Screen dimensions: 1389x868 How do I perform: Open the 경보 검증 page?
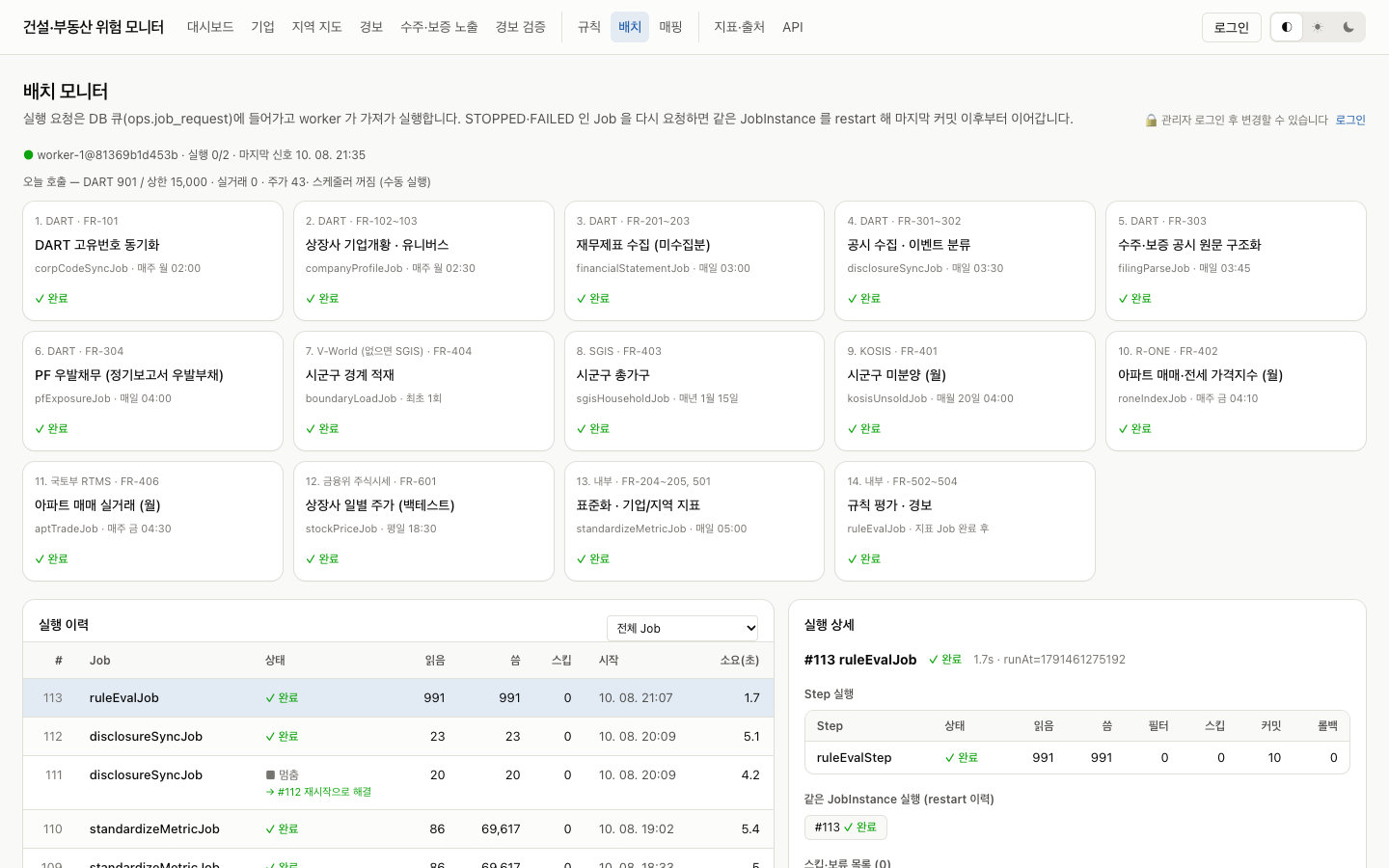point(521,27)
